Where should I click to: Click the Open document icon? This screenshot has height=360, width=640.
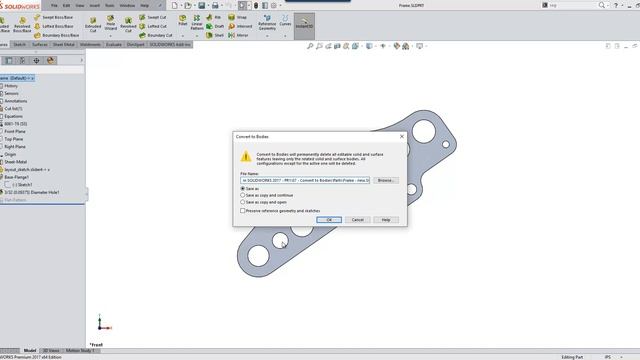point(188,5)
